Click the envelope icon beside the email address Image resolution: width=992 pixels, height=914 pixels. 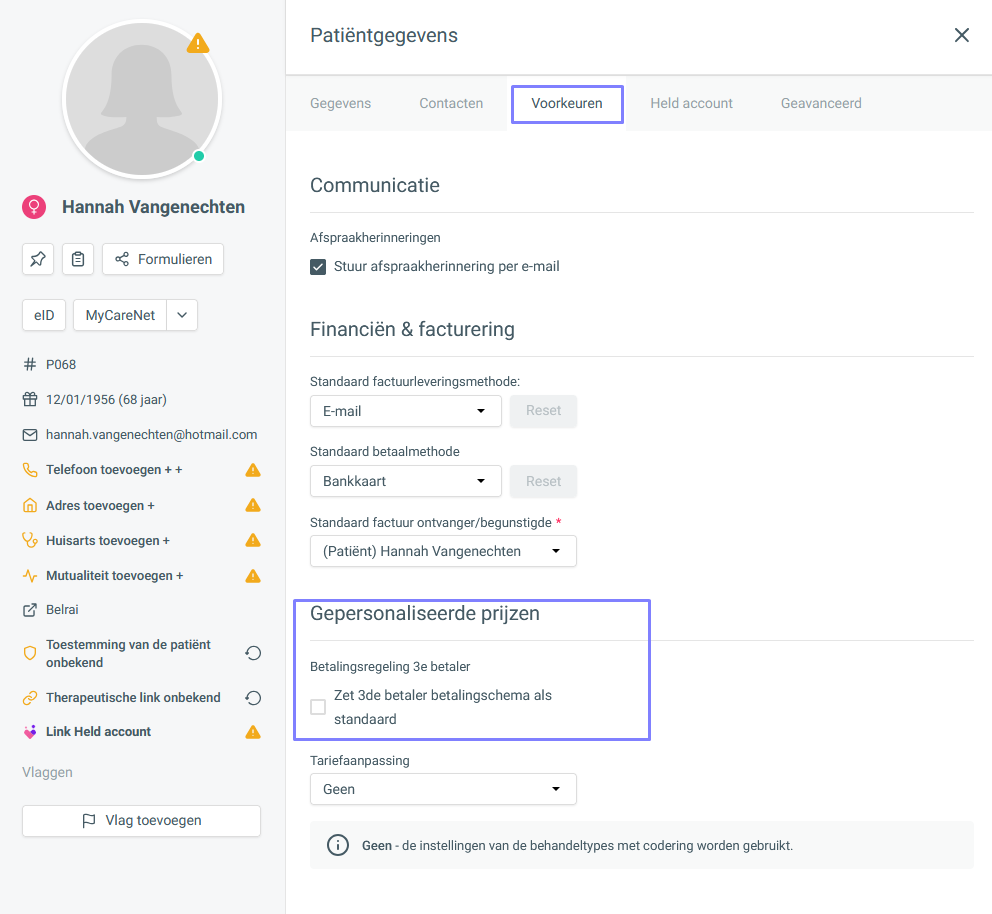click(30, 435)
